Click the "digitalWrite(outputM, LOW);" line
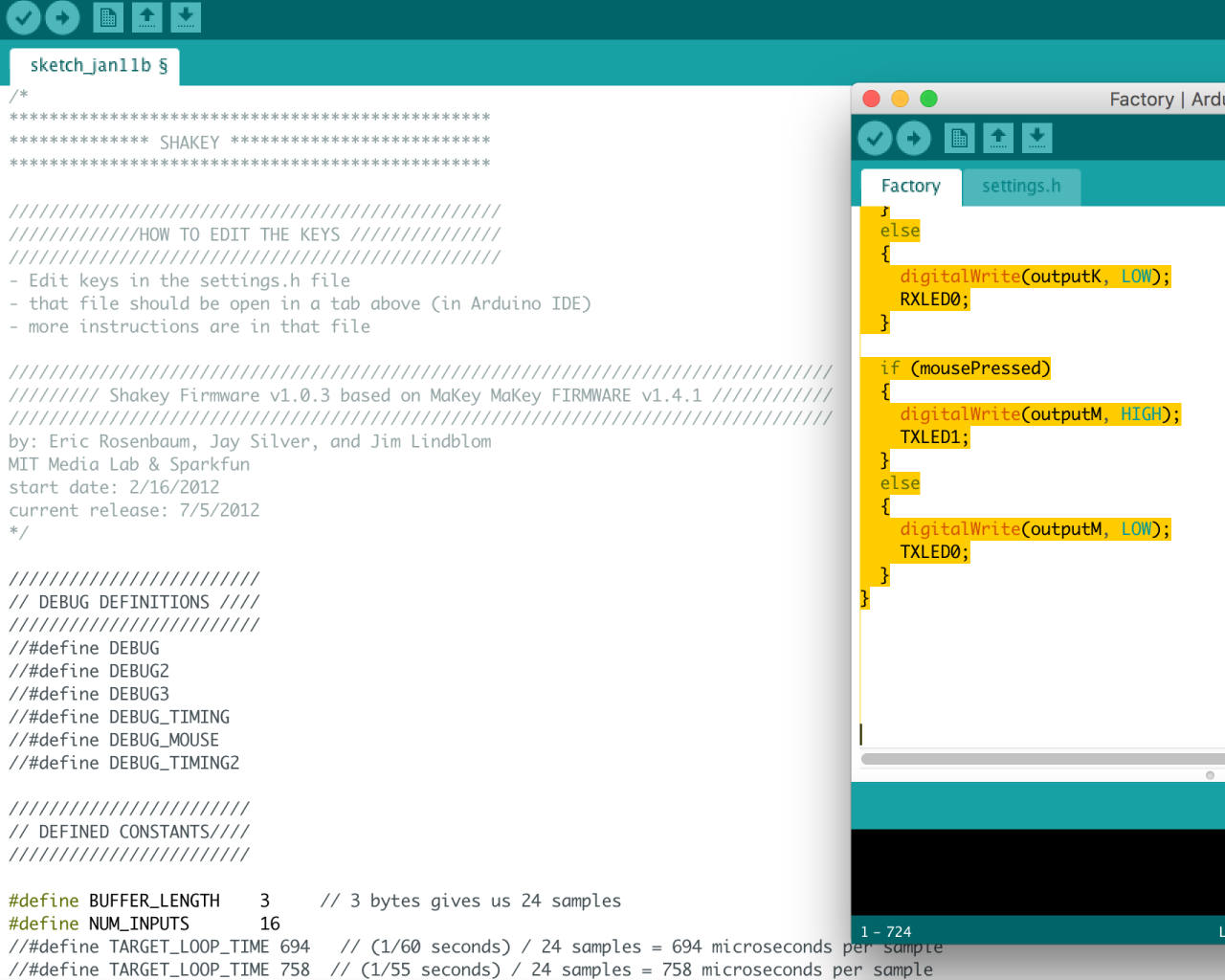Viewport: 1225px width, 980px height. (x=1036, y=529)
